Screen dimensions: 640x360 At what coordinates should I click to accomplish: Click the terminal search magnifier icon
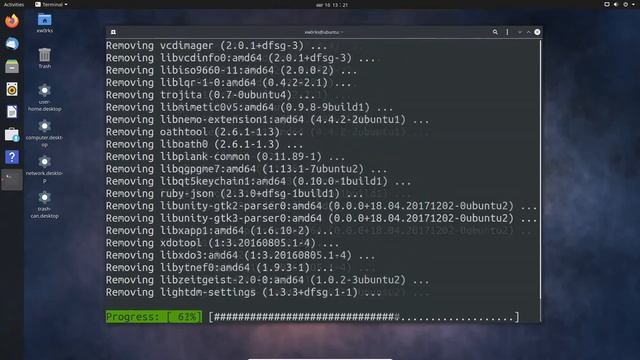pos(495,32)
